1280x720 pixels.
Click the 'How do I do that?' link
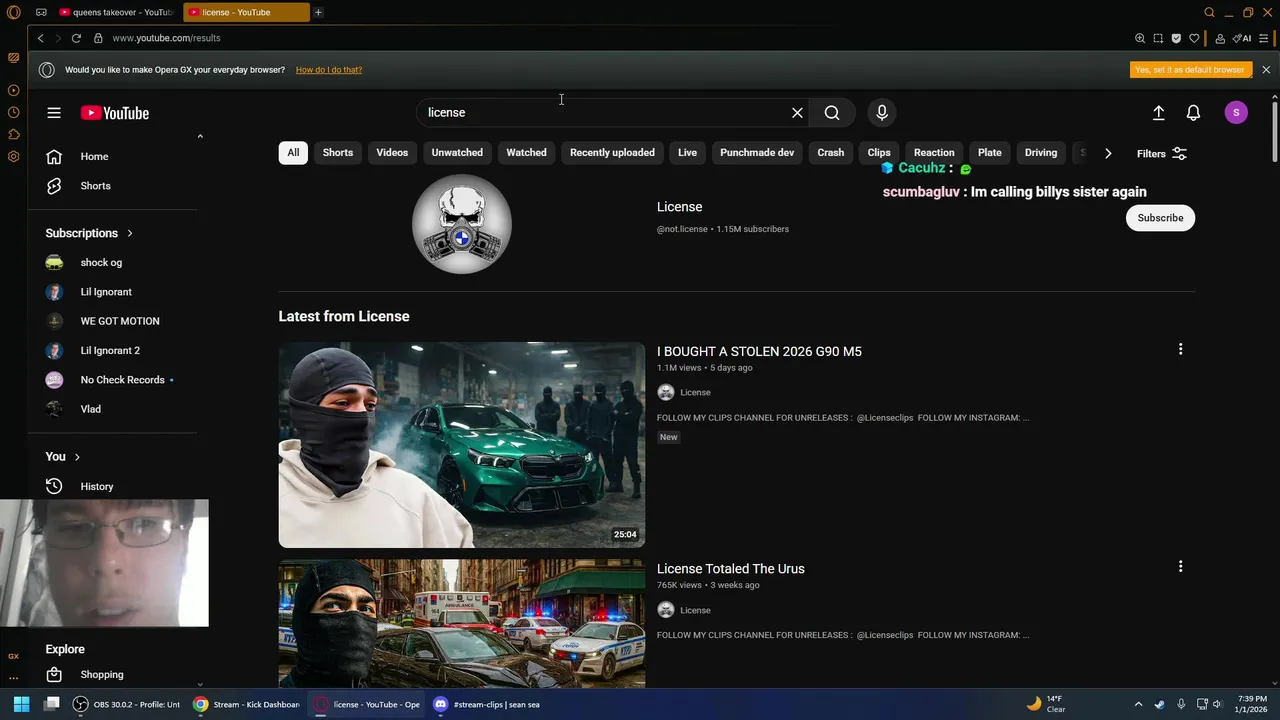click(x=329, y=70)
